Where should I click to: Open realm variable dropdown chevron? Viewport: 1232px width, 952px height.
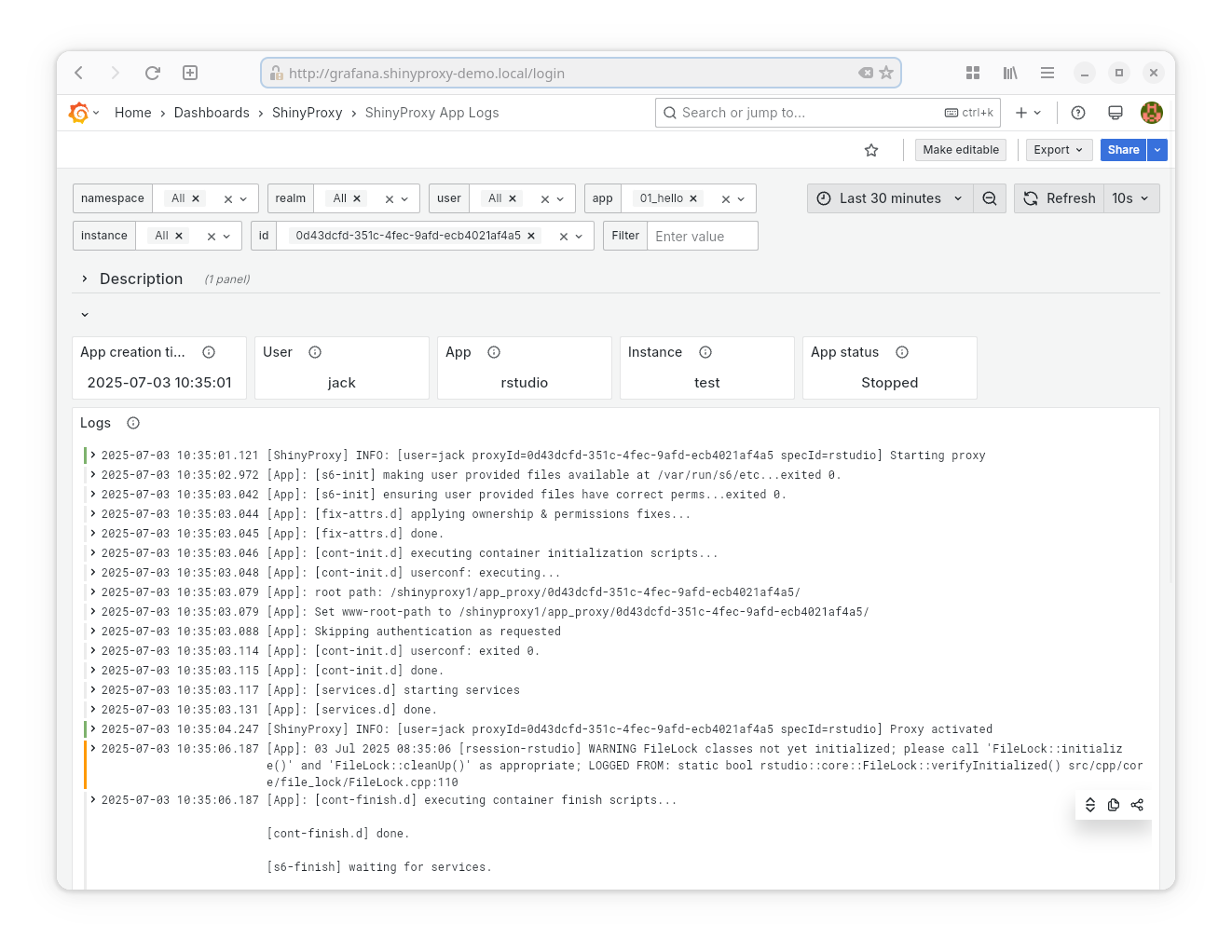tap(404, 199)
